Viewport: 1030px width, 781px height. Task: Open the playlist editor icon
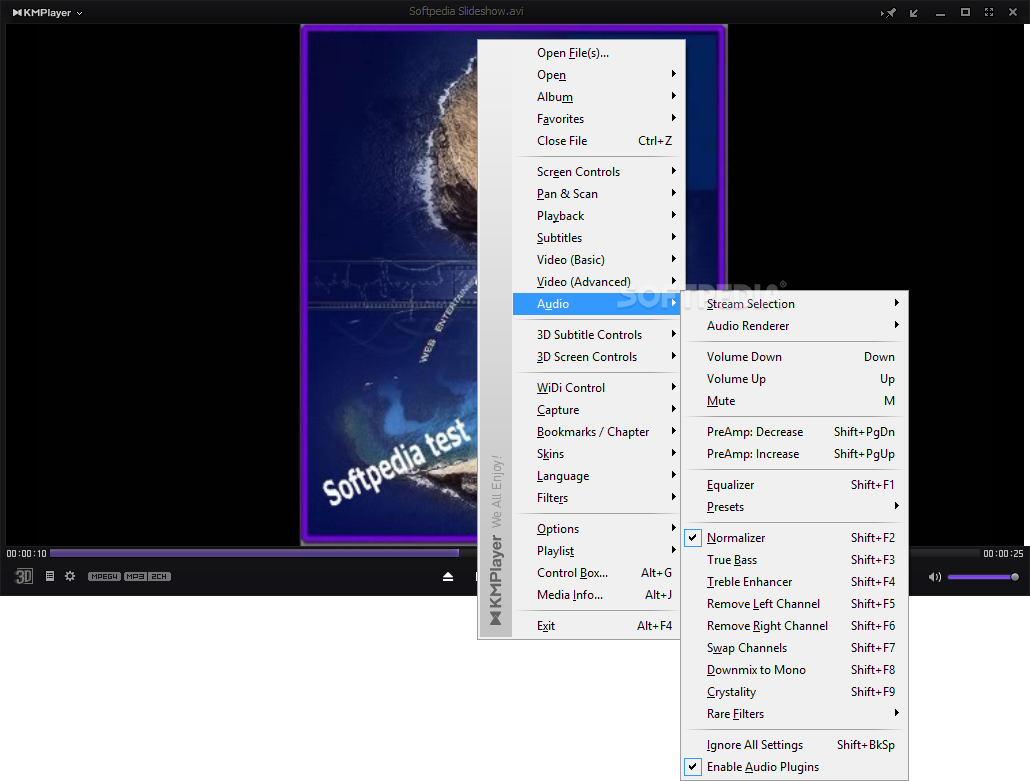tap(50, 576)
